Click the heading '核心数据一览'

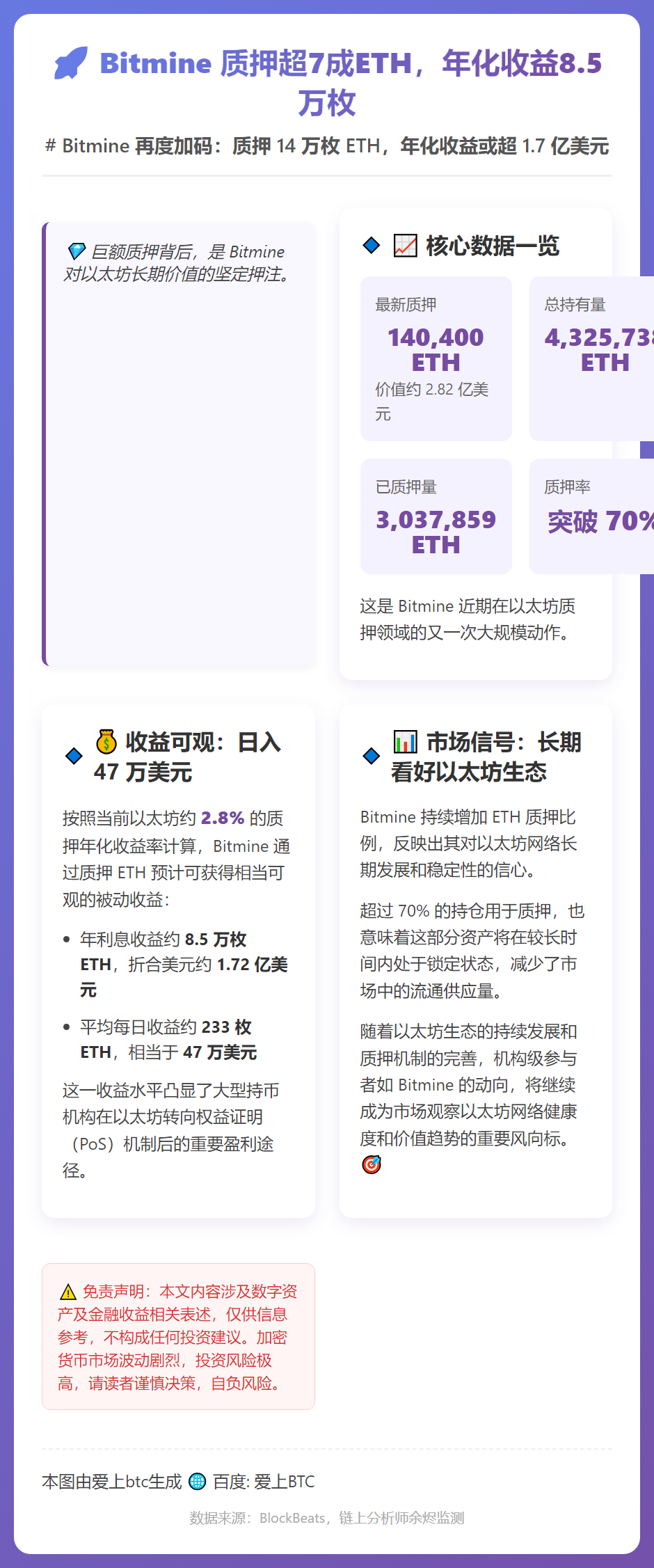493,245
